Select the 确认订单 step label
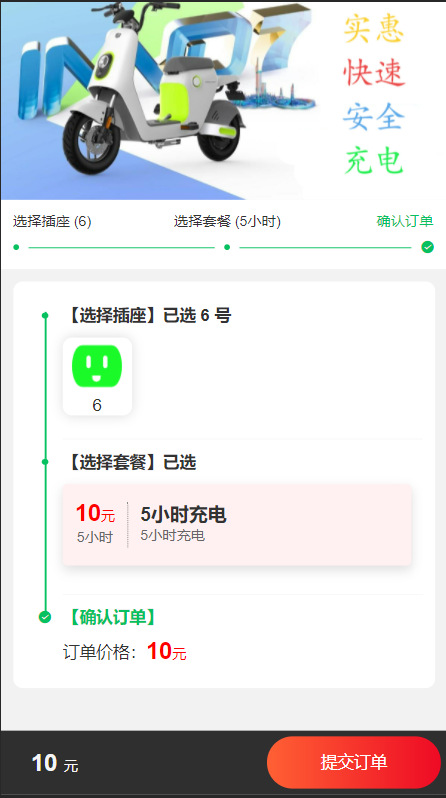The image size is (446, 798). 405,222
